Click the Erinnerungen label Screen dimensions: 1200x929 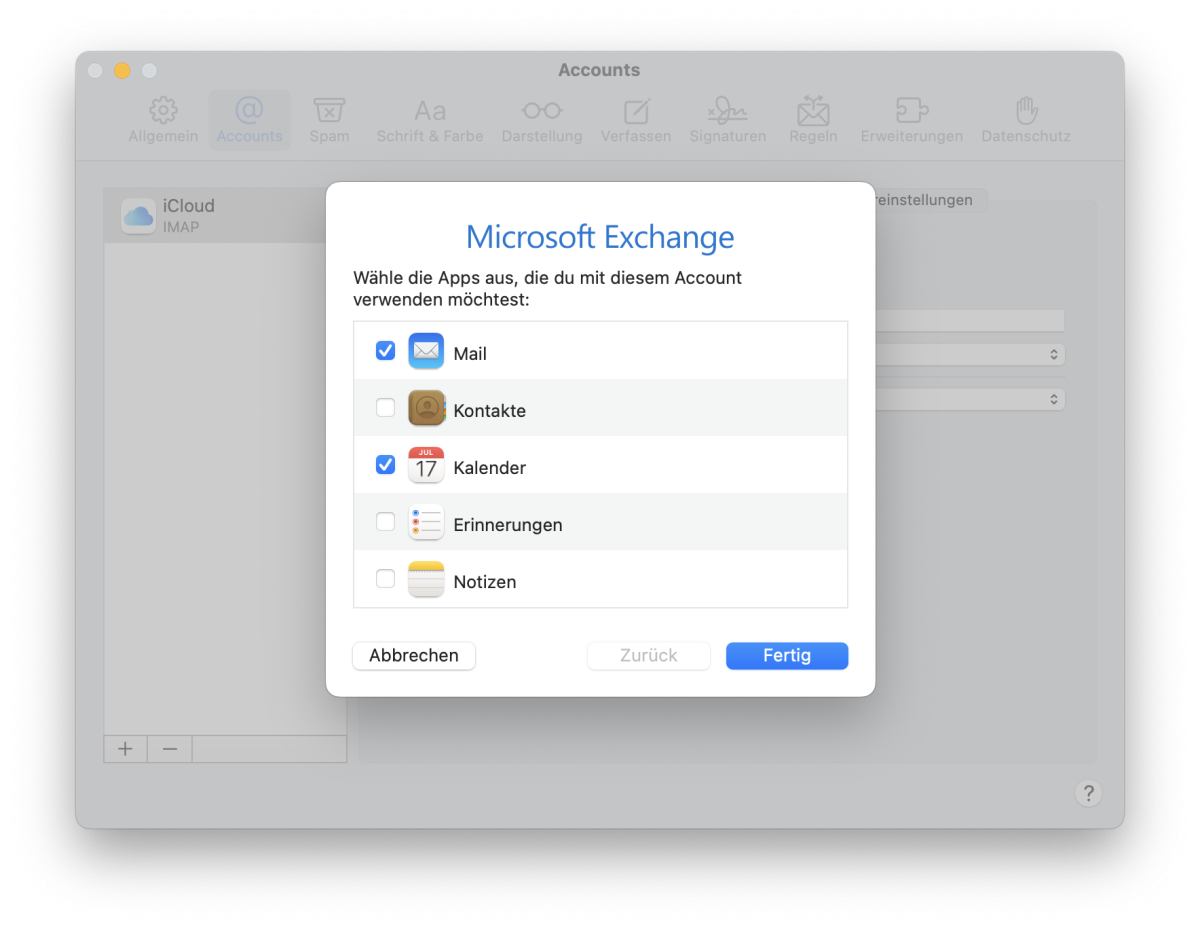click(x=508, y=525)
